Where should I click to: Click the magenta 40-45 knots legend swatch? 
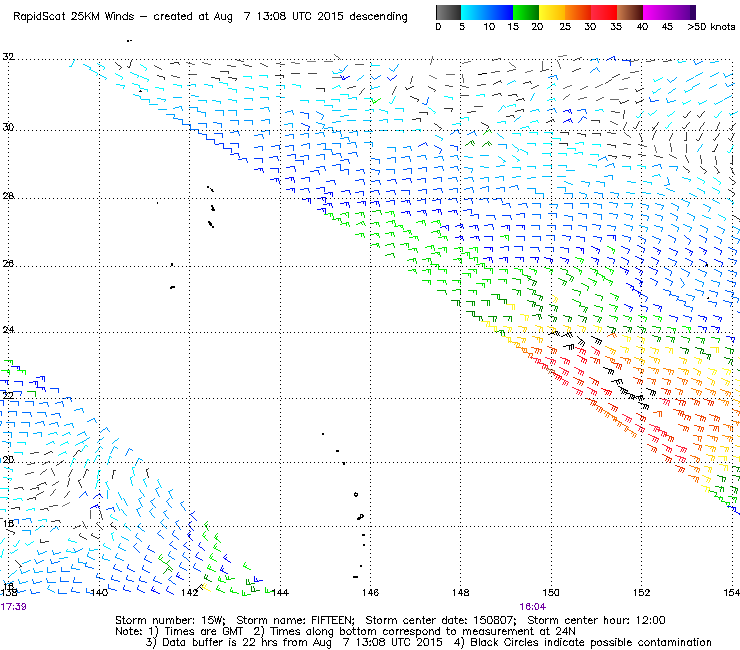click(656, 12)
